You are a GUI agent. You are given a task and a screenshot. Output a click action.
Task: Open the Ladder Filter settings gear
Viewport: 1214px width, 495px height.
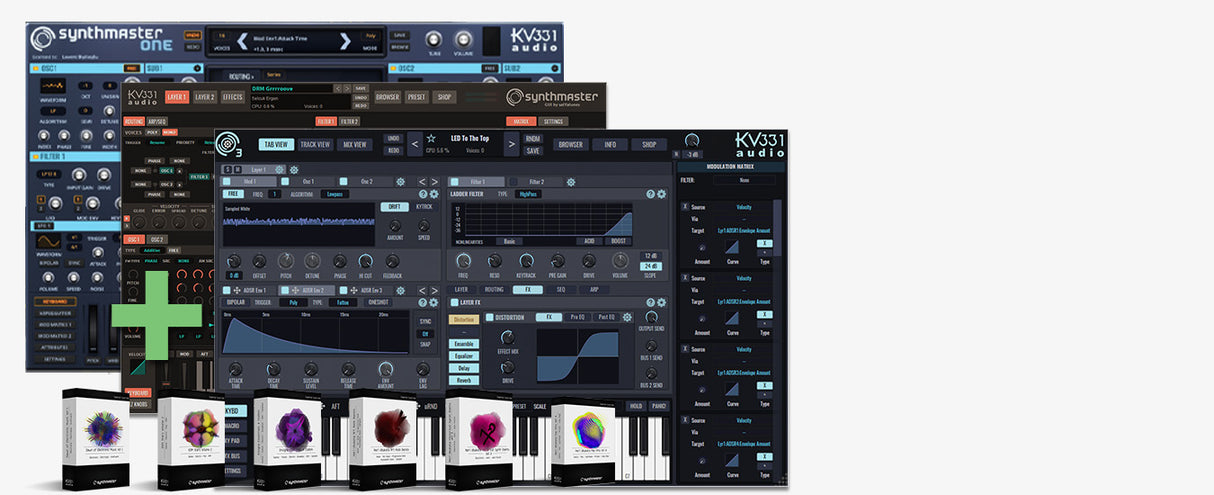tap(661, 194)
